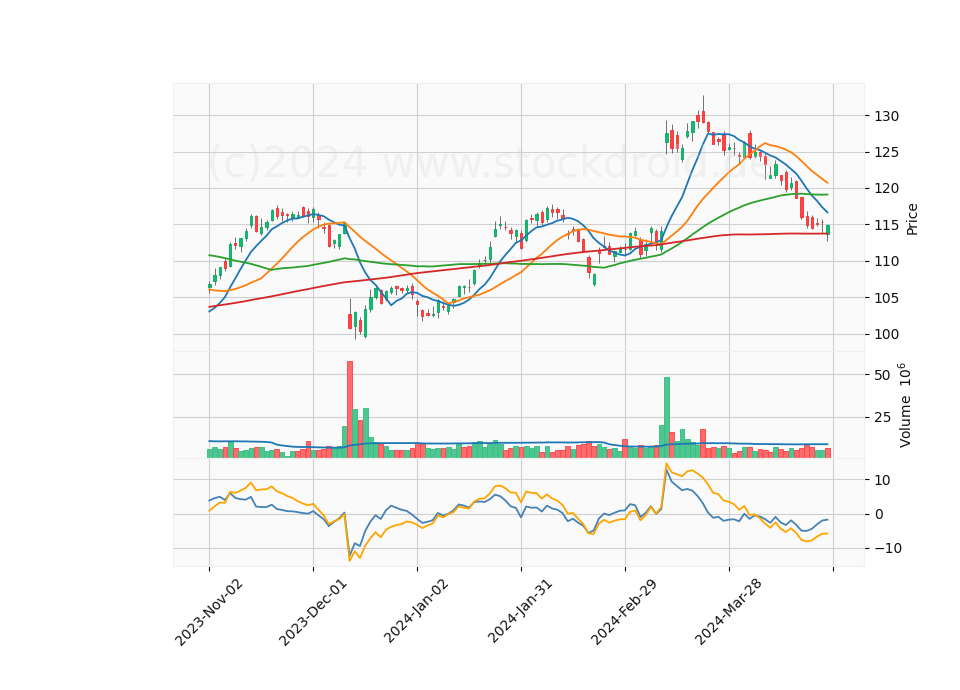This screenshot has width=960, height=690.
Task: Click the 2023-Dec-01 date label
Action: (313, 612)
